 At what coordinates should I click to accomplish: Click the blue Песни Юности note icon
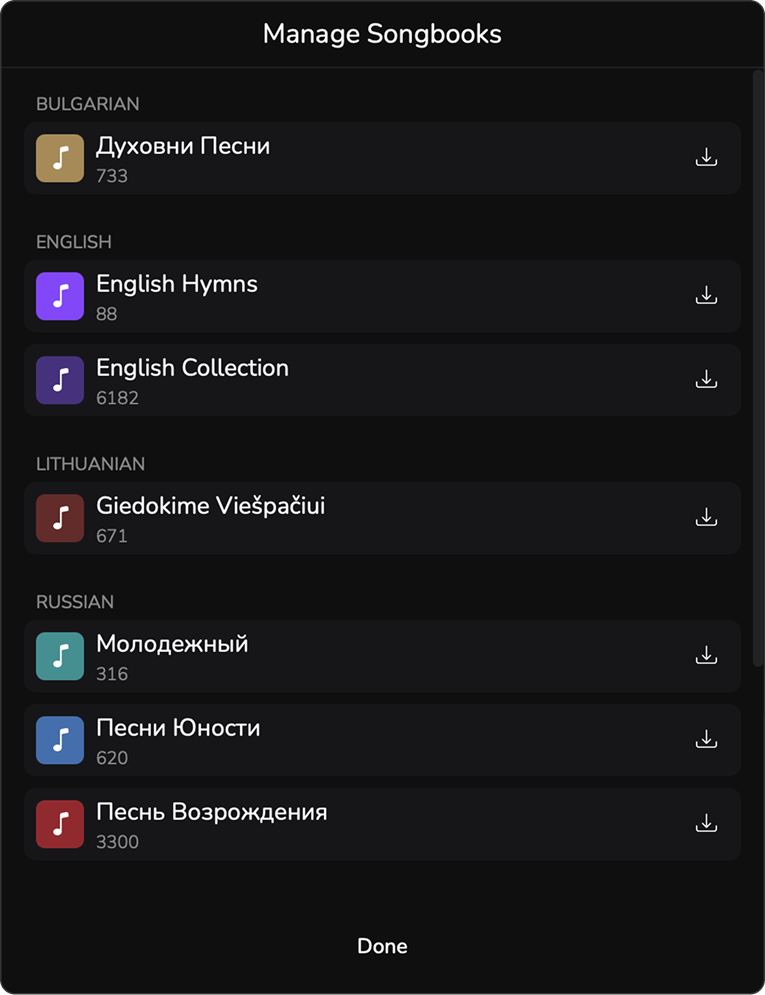point(60,740)
